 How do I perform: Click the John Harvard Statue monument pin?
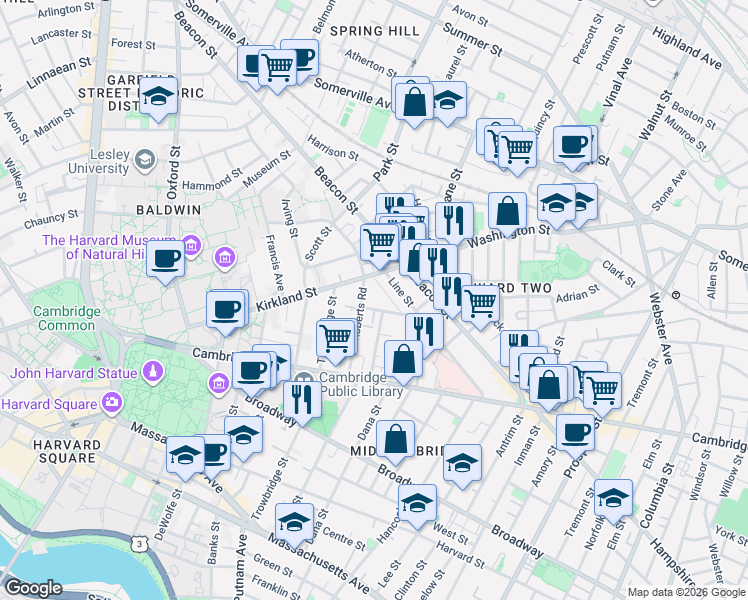click(153, 372)
